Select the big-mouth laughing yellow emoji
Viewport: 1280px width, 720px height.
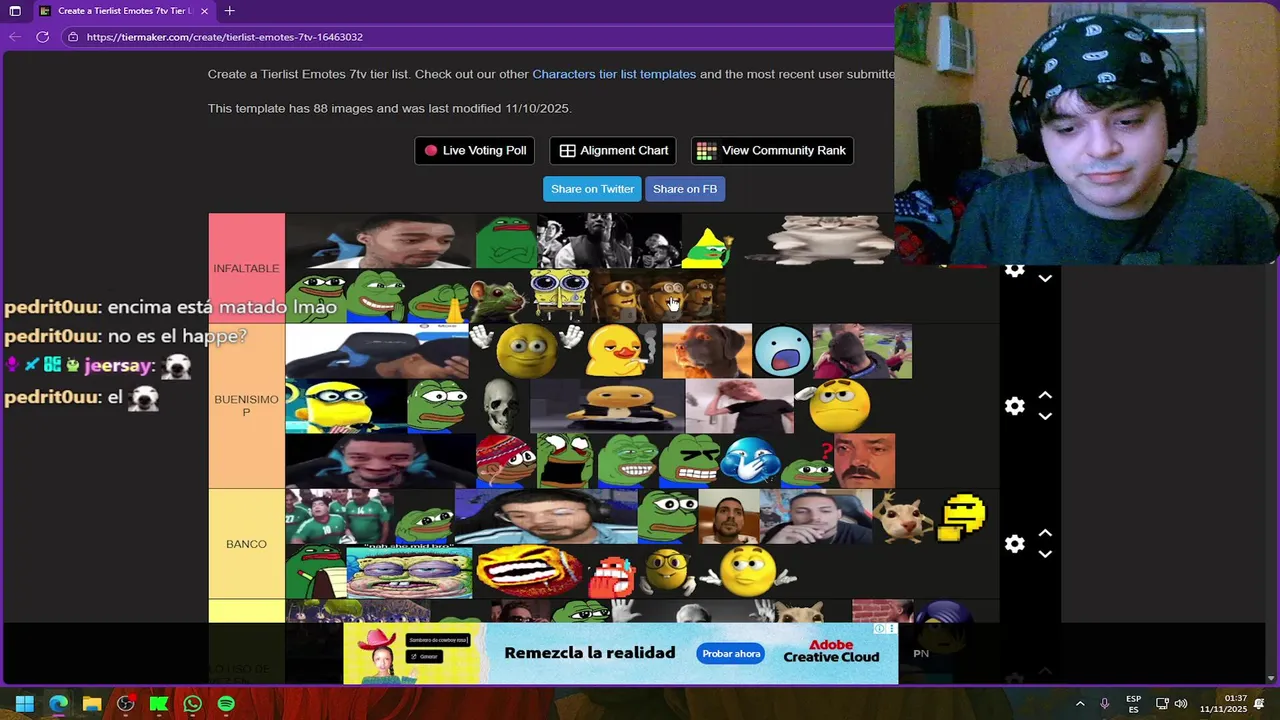(529, 571)
